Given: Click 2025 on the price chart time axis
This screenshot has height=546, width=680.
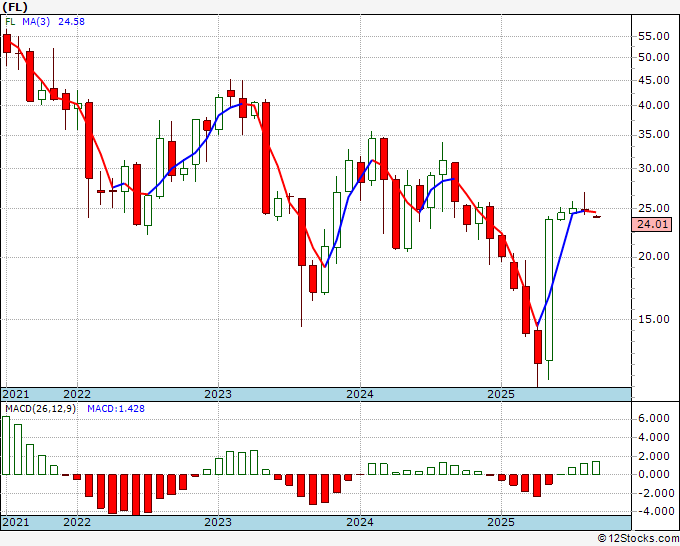Looking at the screenshot, I should point(501,394).
